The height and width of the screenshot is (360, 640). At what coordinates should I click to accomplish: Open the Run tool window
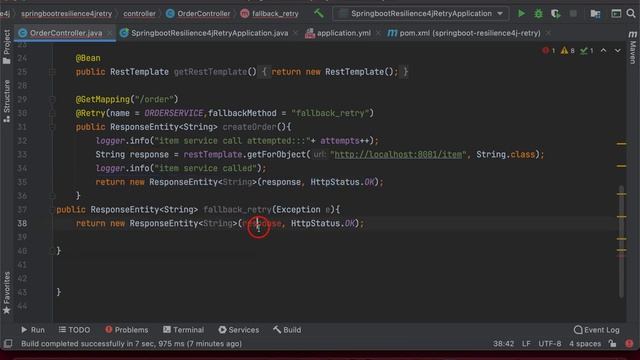33,329
